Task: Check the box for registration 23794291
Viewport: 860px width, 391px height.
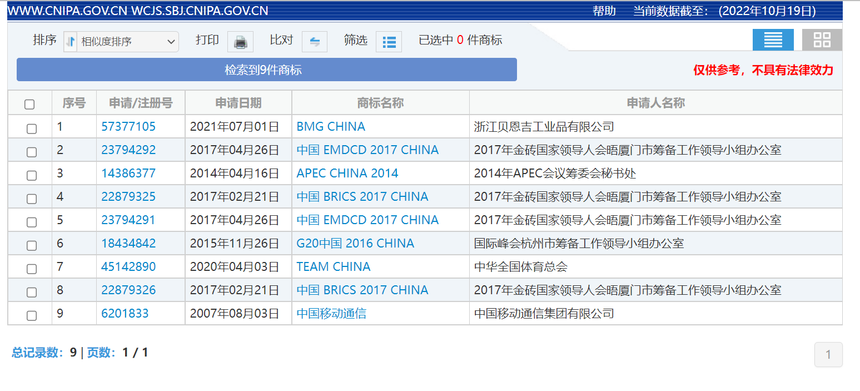Action: pyautogui.click(x=31, y=222)
